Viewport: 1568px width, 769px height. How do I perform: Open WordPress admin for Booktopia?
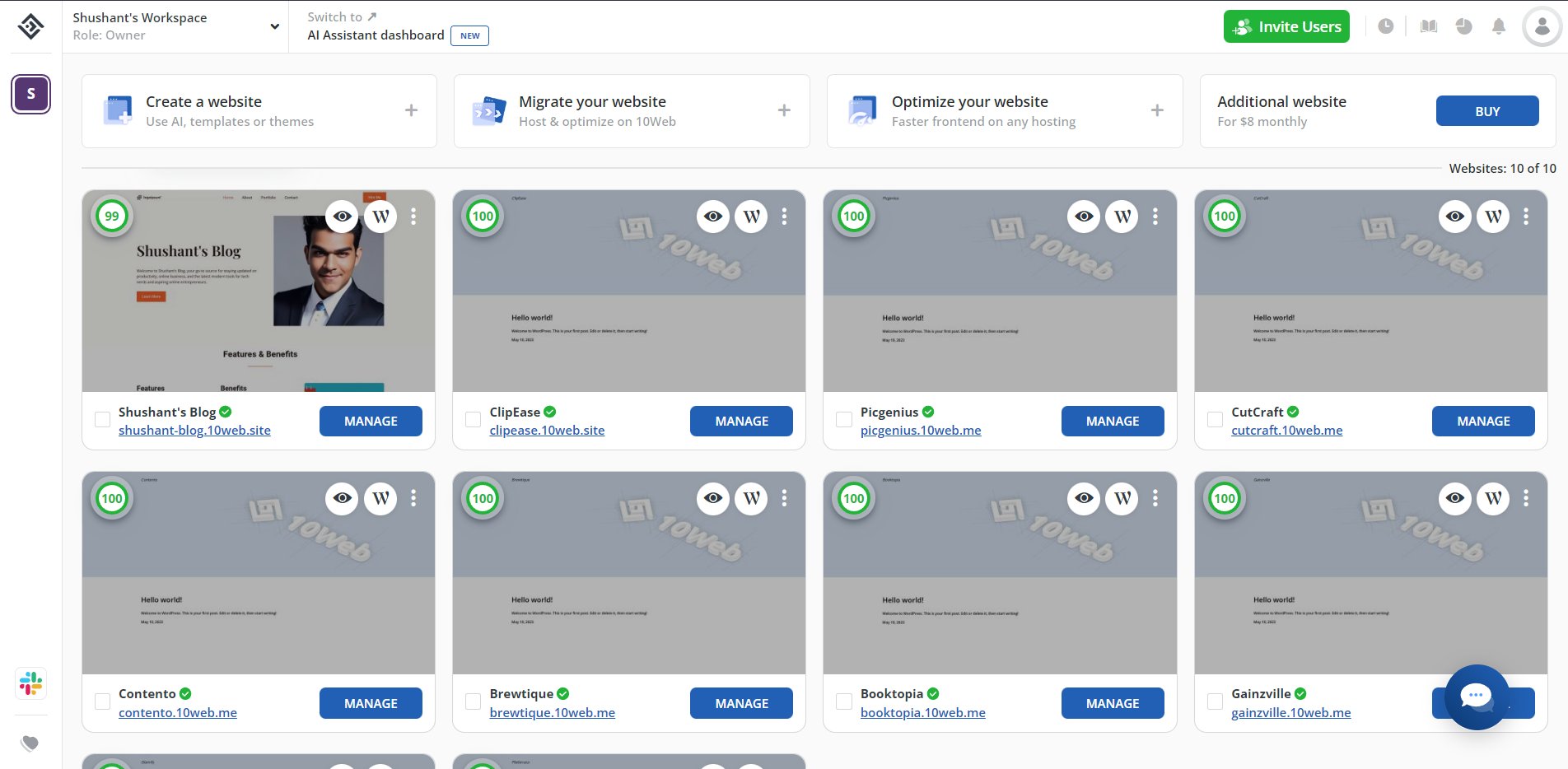[x=1122, y=498]
